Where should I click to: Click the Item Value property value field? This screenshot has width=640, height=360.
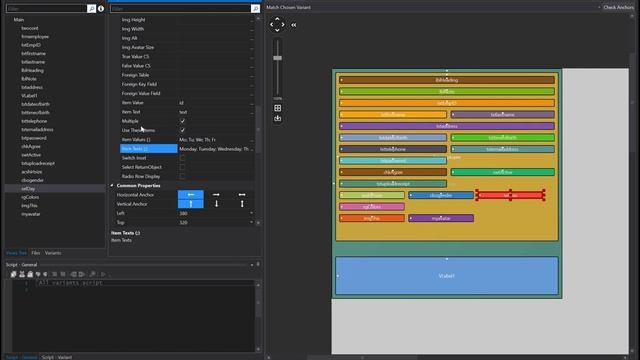click(214, 103)
